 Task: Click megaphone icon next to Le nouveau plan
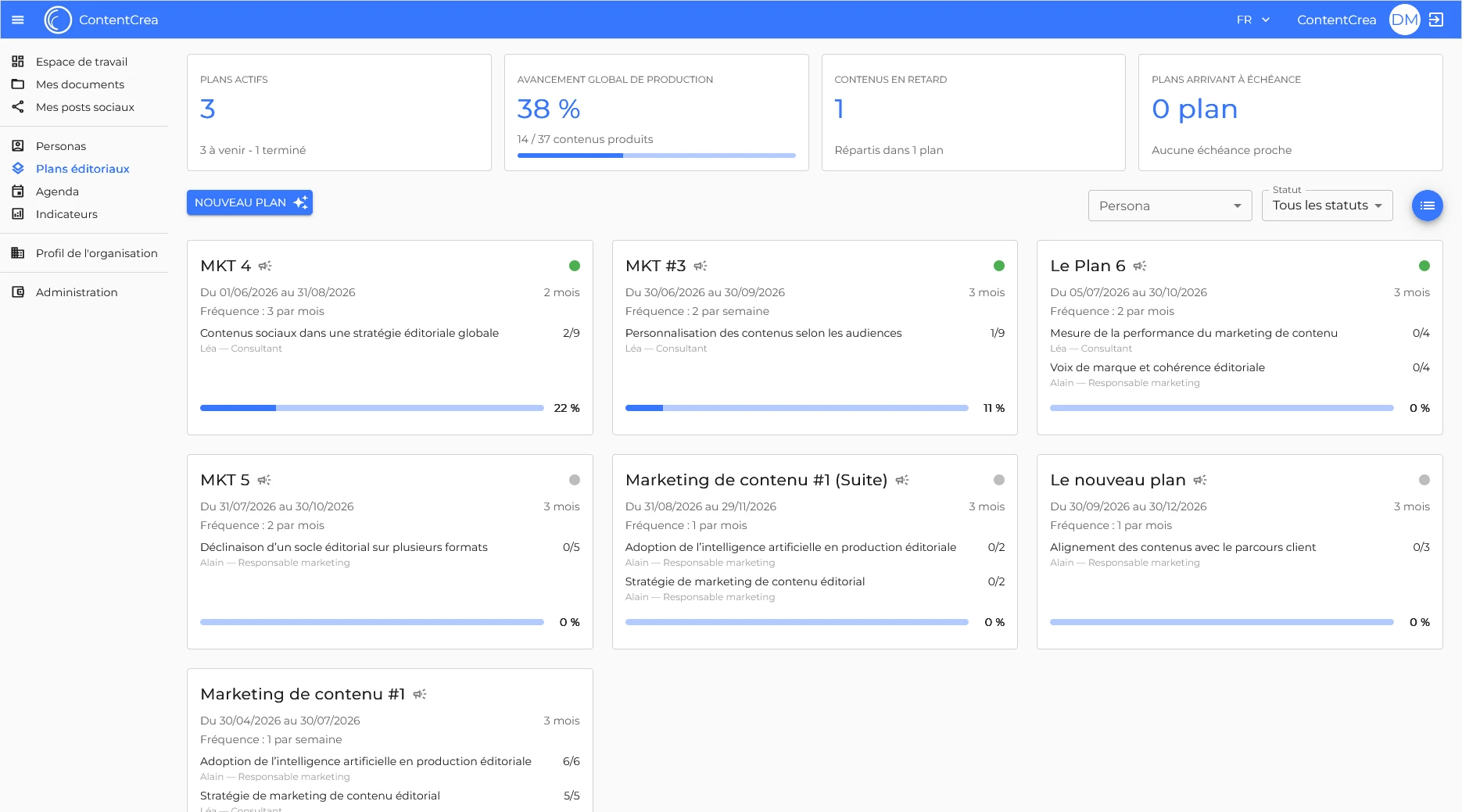point(1200,480)
